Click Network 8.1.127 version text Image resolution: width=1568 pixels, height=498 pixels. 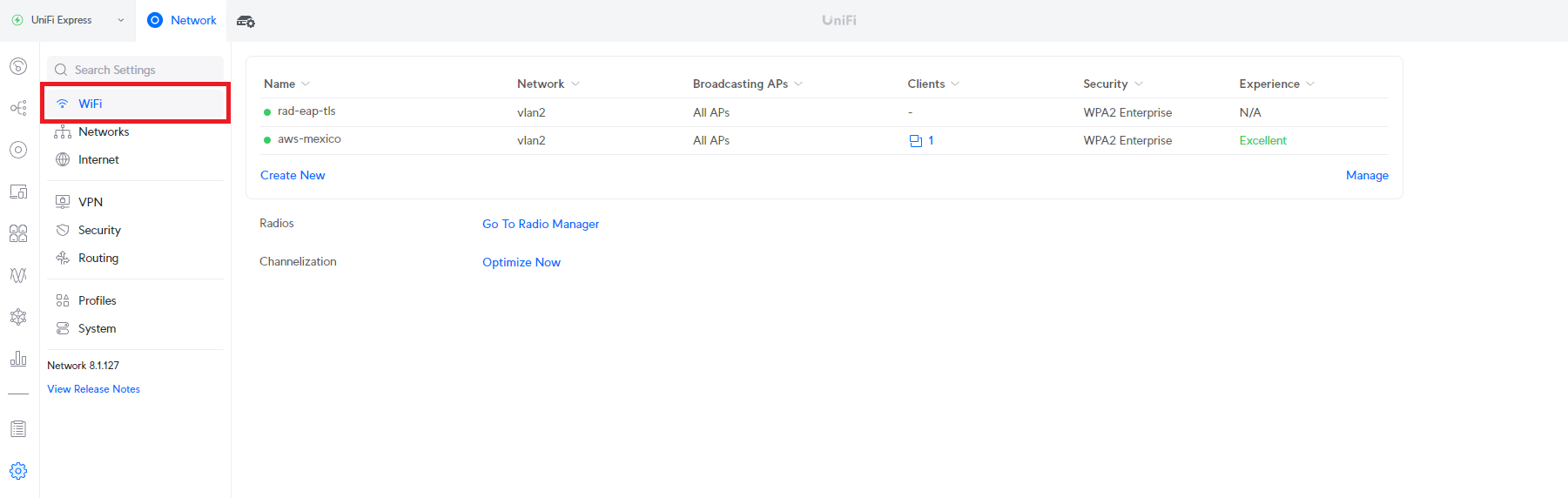point(83,366)
